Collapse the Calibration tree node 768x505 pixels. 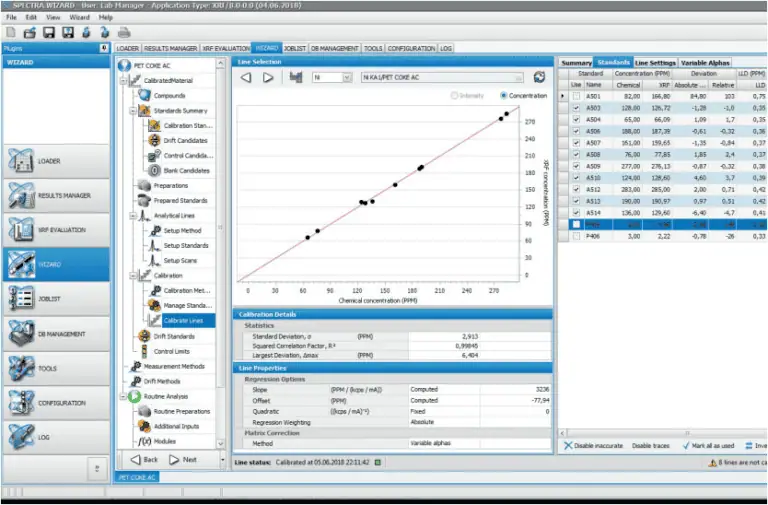[133, 276]
